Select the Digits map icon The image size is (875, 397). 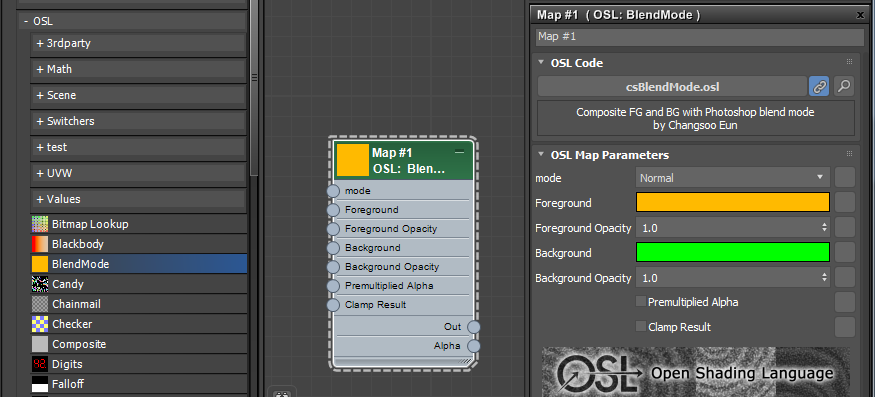(40, 364)
